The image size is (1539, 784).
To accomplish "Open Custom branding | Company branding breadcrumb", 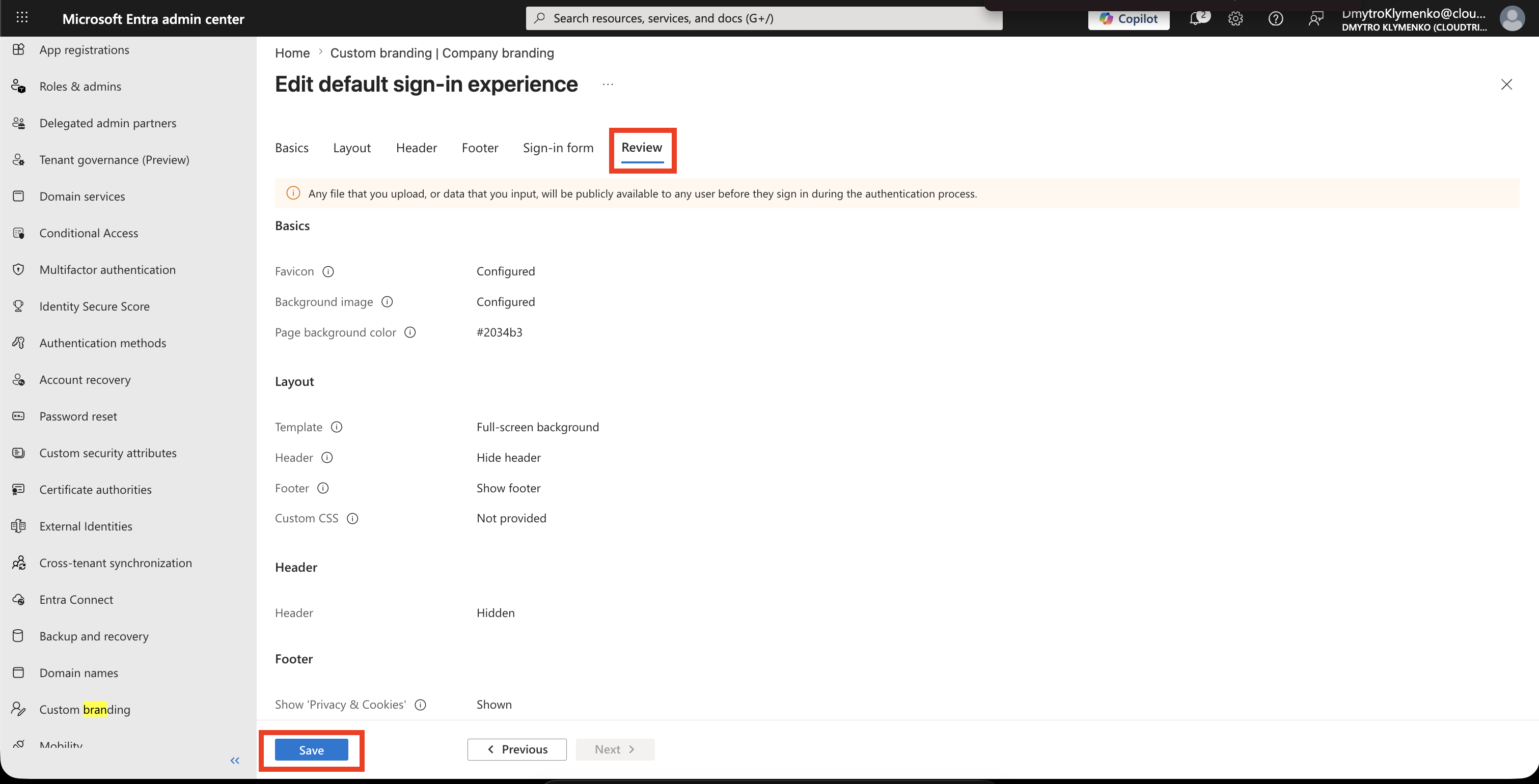I will click(442, 53).
